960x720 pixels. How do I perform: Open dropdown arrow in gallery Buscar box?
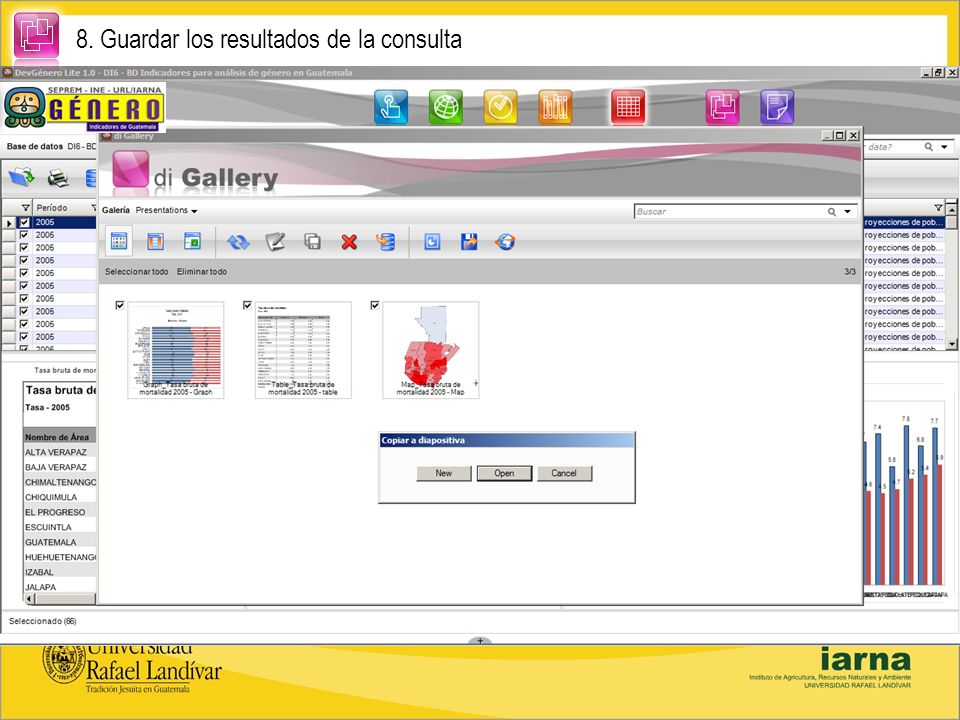(847, 212)
